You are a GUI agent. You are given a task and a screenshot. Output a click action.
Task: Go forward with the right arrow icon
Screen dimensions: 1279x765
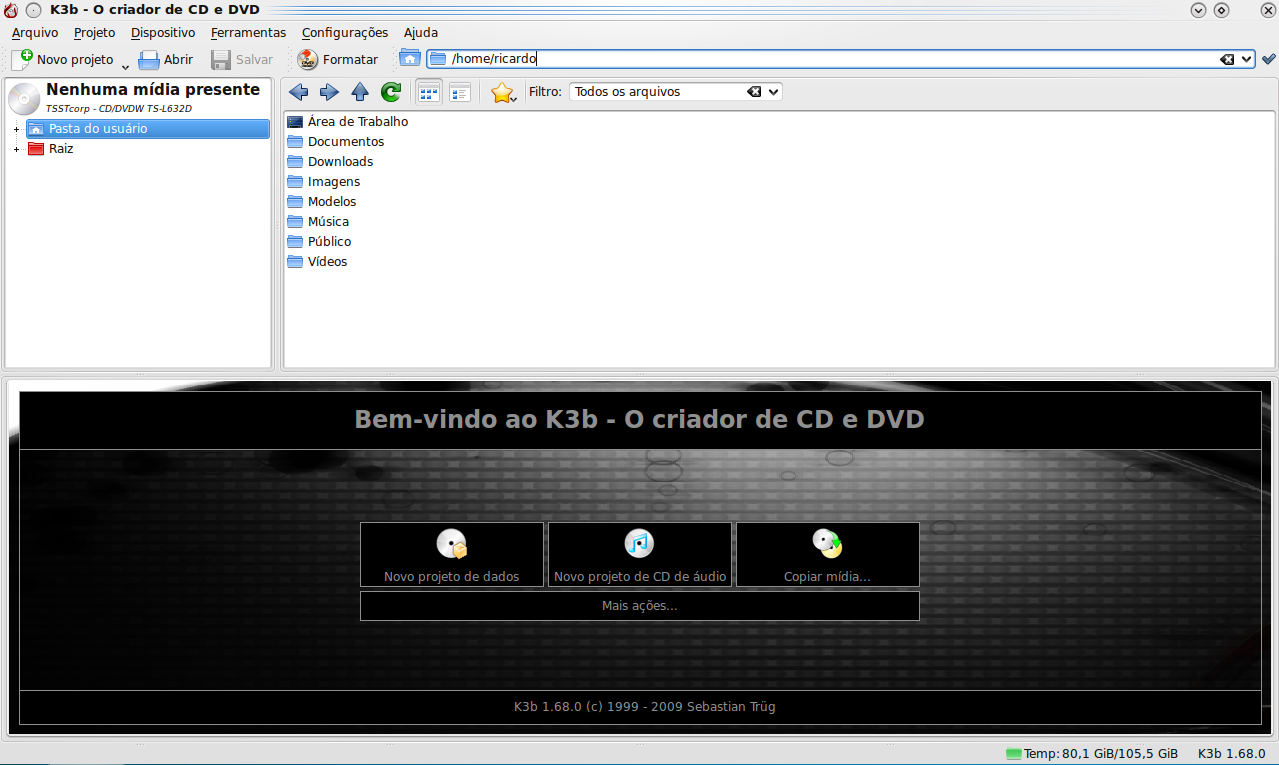pyautogui.click(x=329, y=92)
